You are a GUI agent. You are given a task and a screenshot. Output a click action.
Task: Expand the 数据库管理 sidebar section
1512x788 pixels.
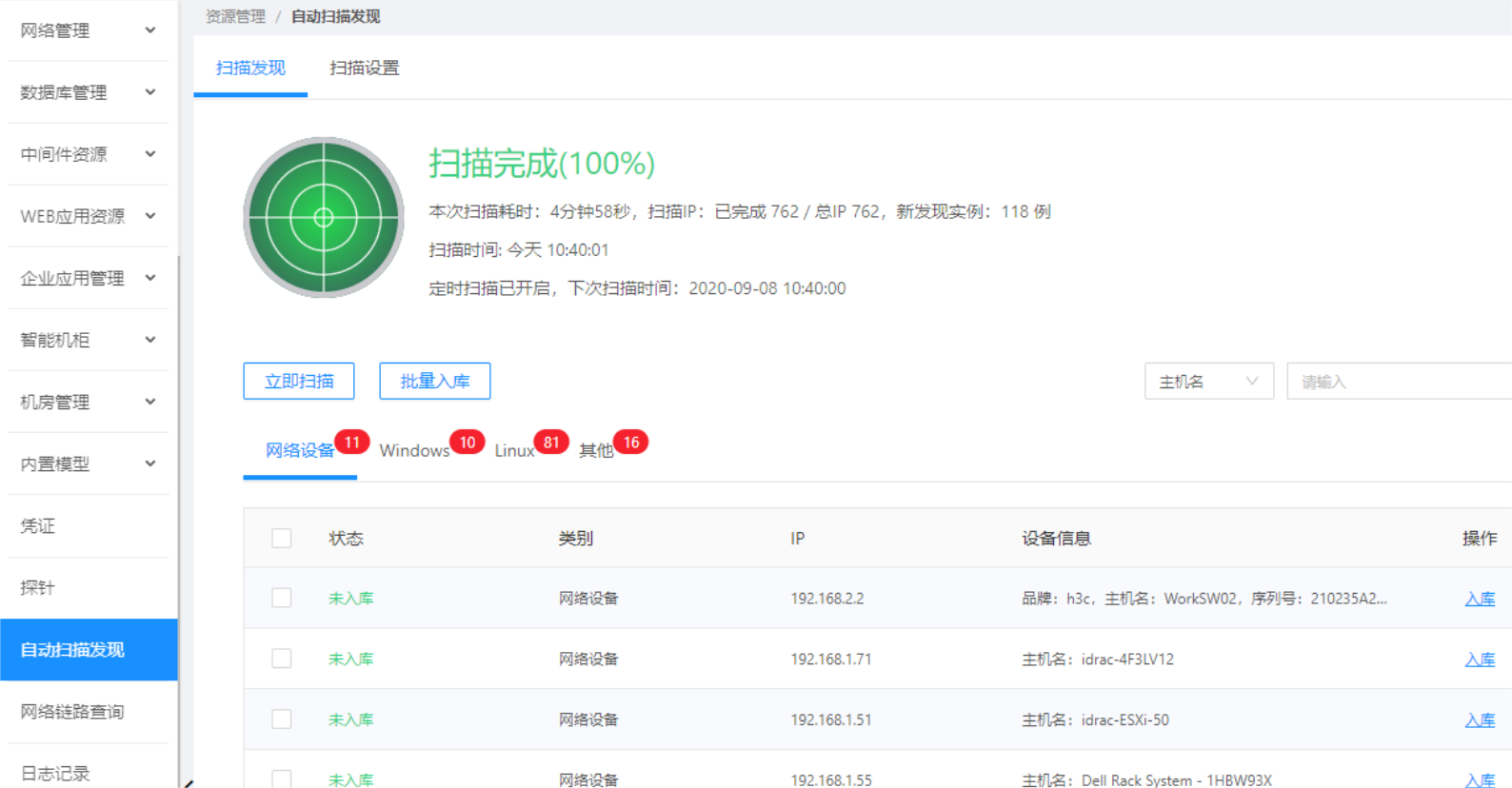pyautogui.click(x=149, y=92)
